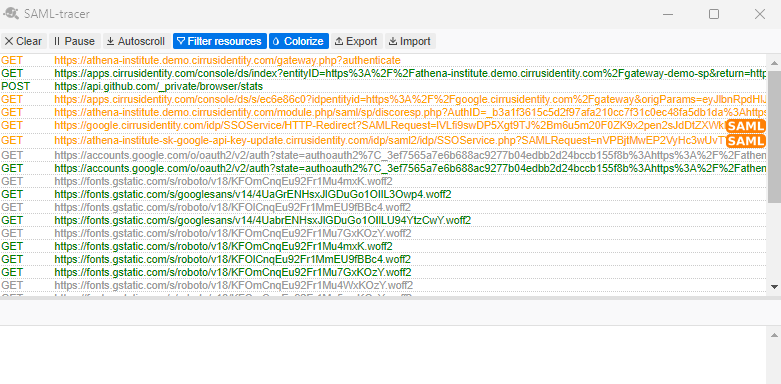Import a saved trace file
Image resolution: width=781 pixels, height=384 pixels.
point(410,41)
